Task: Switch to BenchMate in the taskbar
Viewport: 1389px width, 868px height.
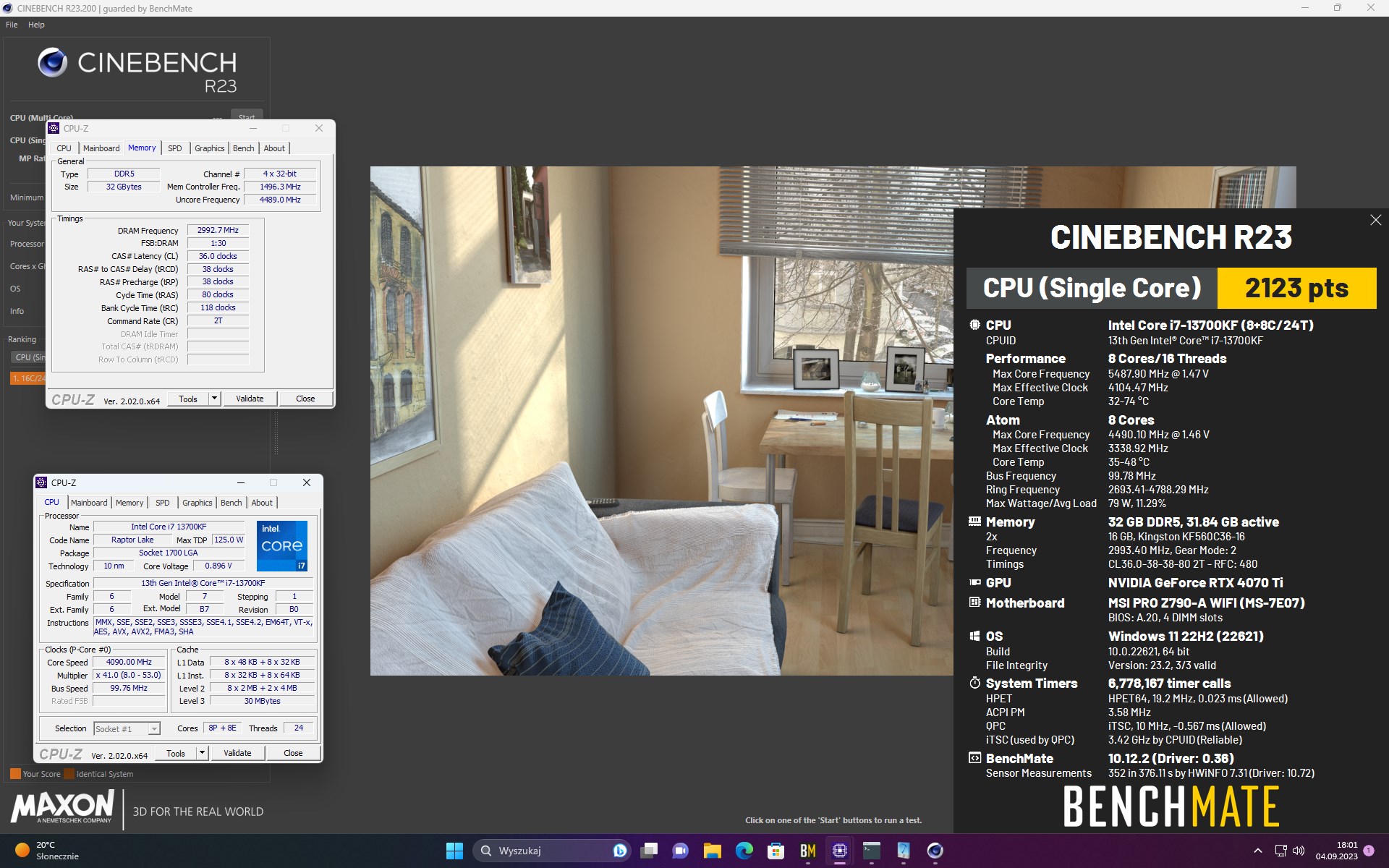Action: click(x=808, y=851)
